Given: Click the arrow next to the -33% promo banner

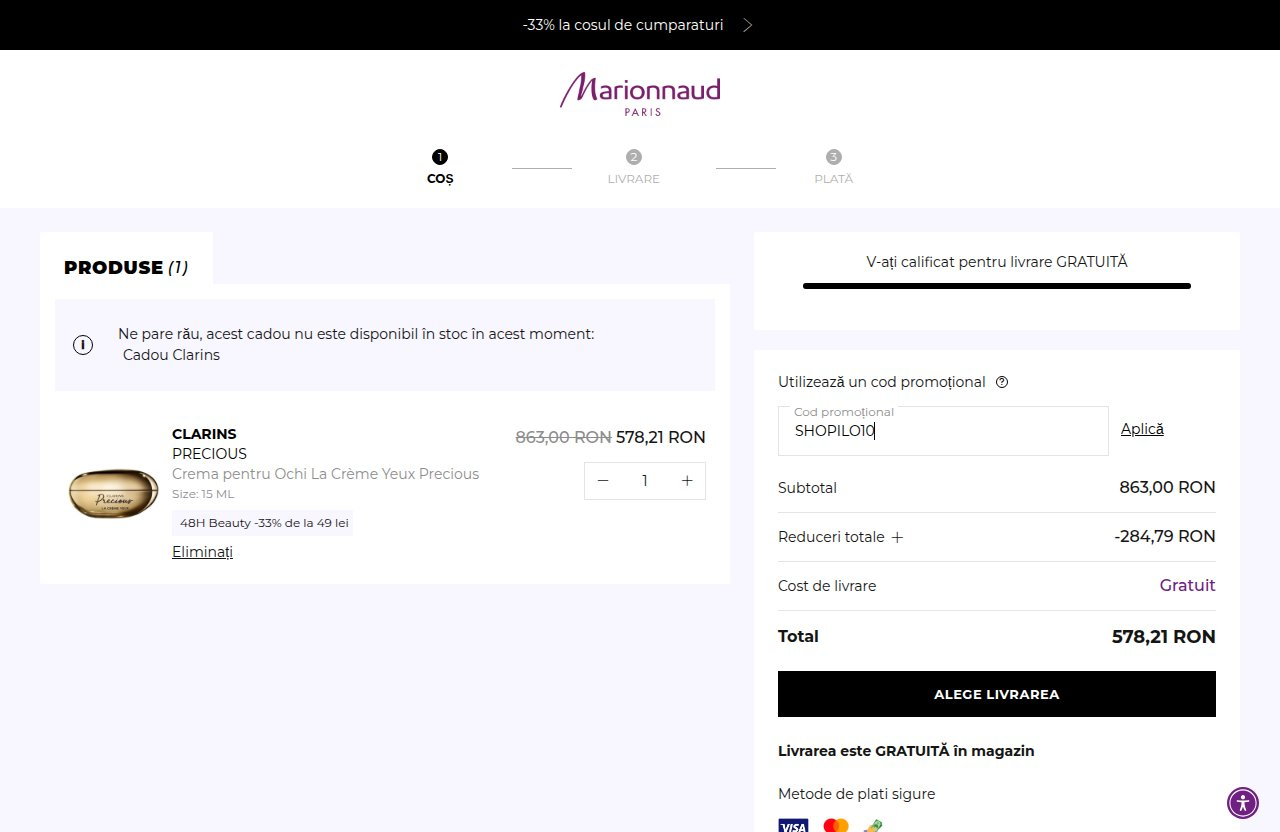Looking at the screenshot, I should 748,25.
